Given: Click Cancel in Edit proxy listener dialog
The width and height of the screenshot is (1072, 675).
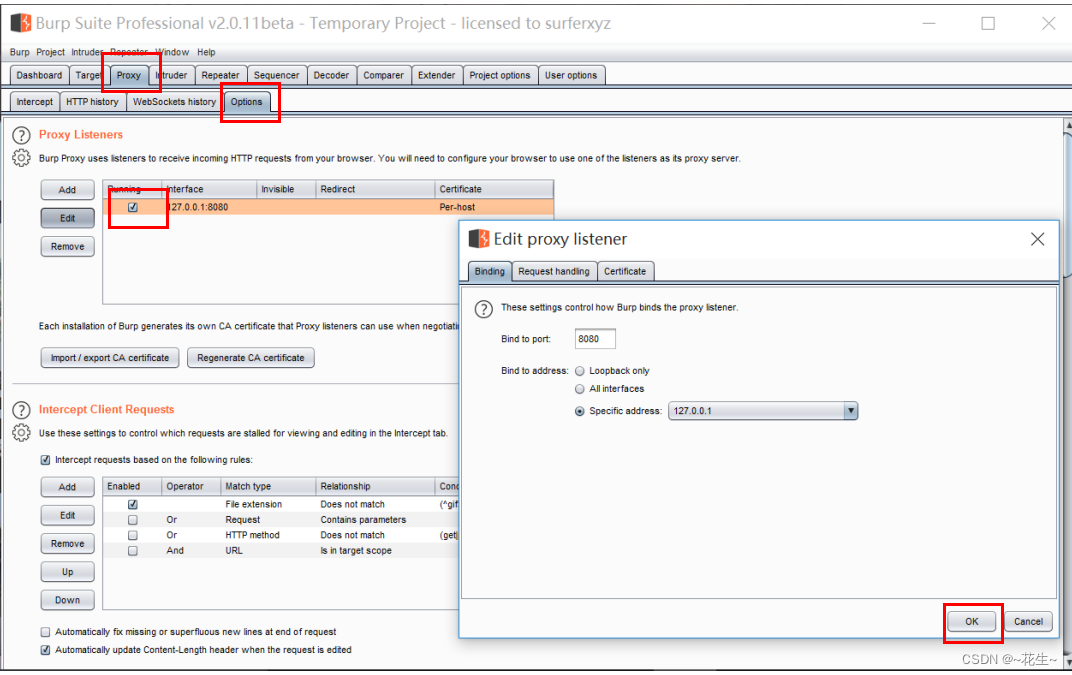Looking at the screenshot, I should pos(1028,622).
